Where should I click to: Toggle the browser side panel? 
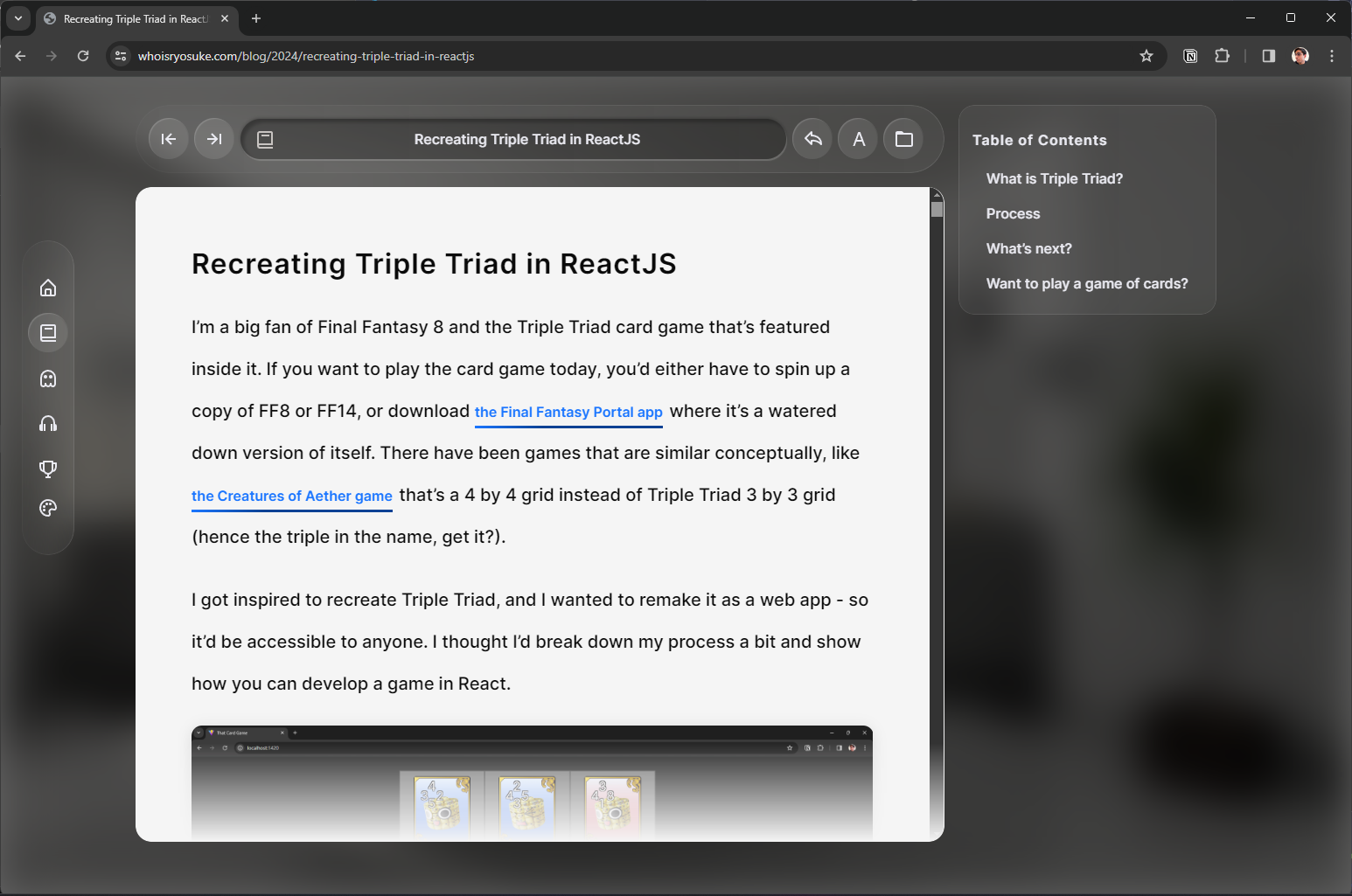[x=1267, y=55]
